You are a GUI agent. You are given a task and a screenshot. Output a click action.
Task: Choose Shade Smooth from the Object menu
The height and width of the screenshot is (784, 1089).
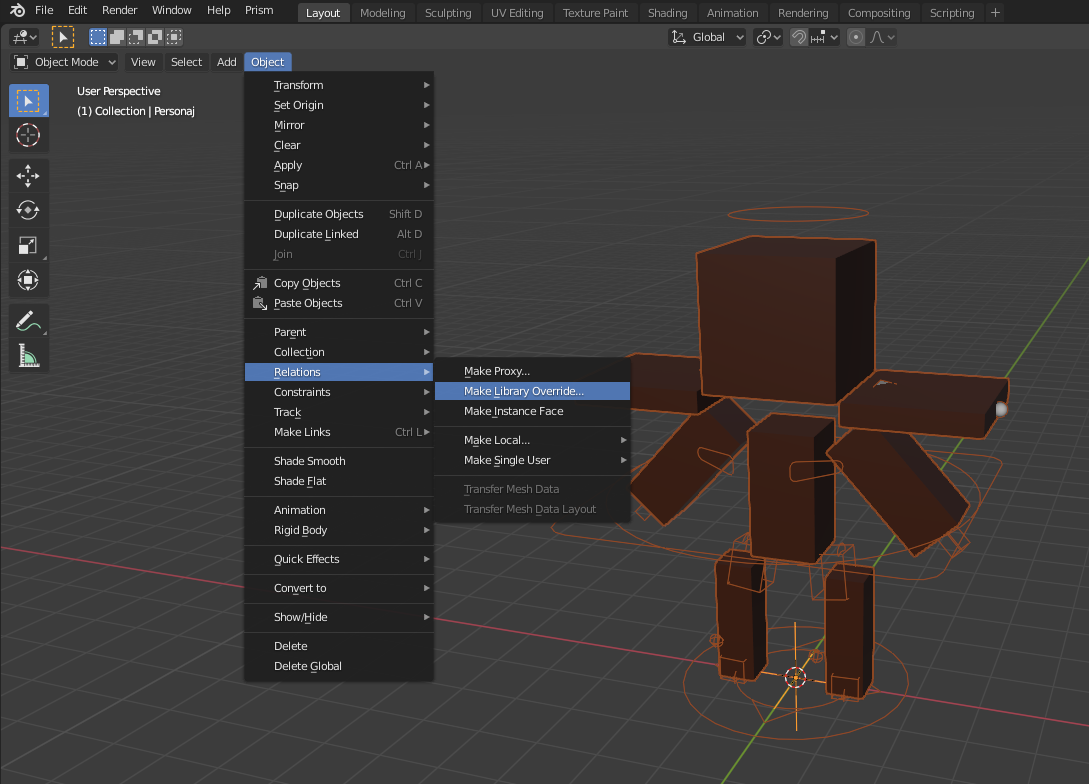(309, 461)
